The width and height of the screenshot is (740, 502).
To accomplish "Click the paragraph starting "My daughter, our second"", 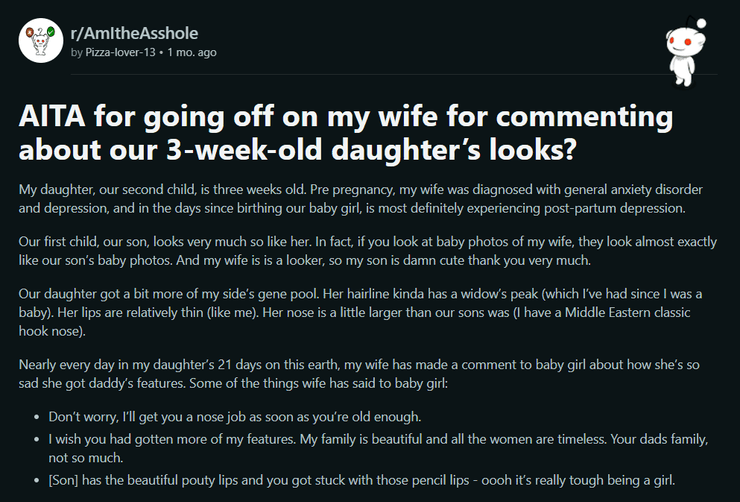I will pyautogui.click(x=360, y=199).
